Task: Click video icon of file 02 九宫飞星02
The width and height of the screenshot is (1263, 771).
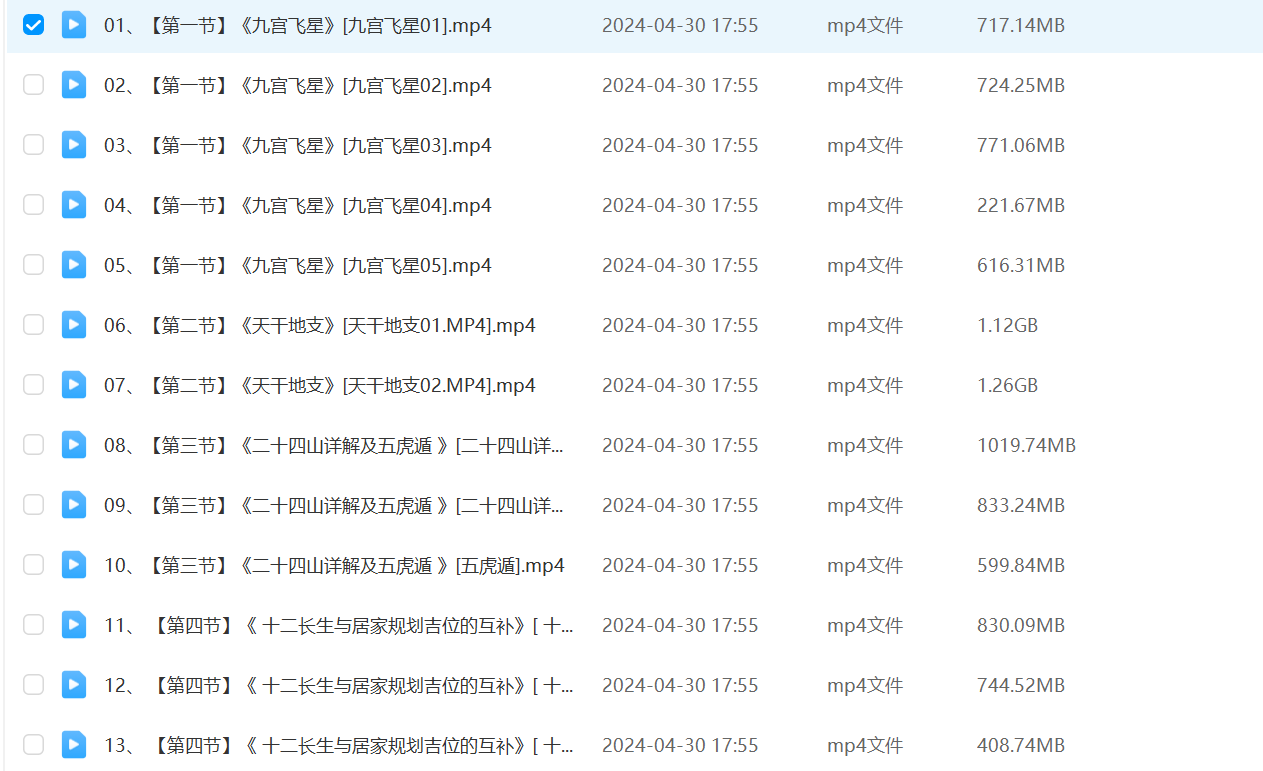Action: (74, 85)
